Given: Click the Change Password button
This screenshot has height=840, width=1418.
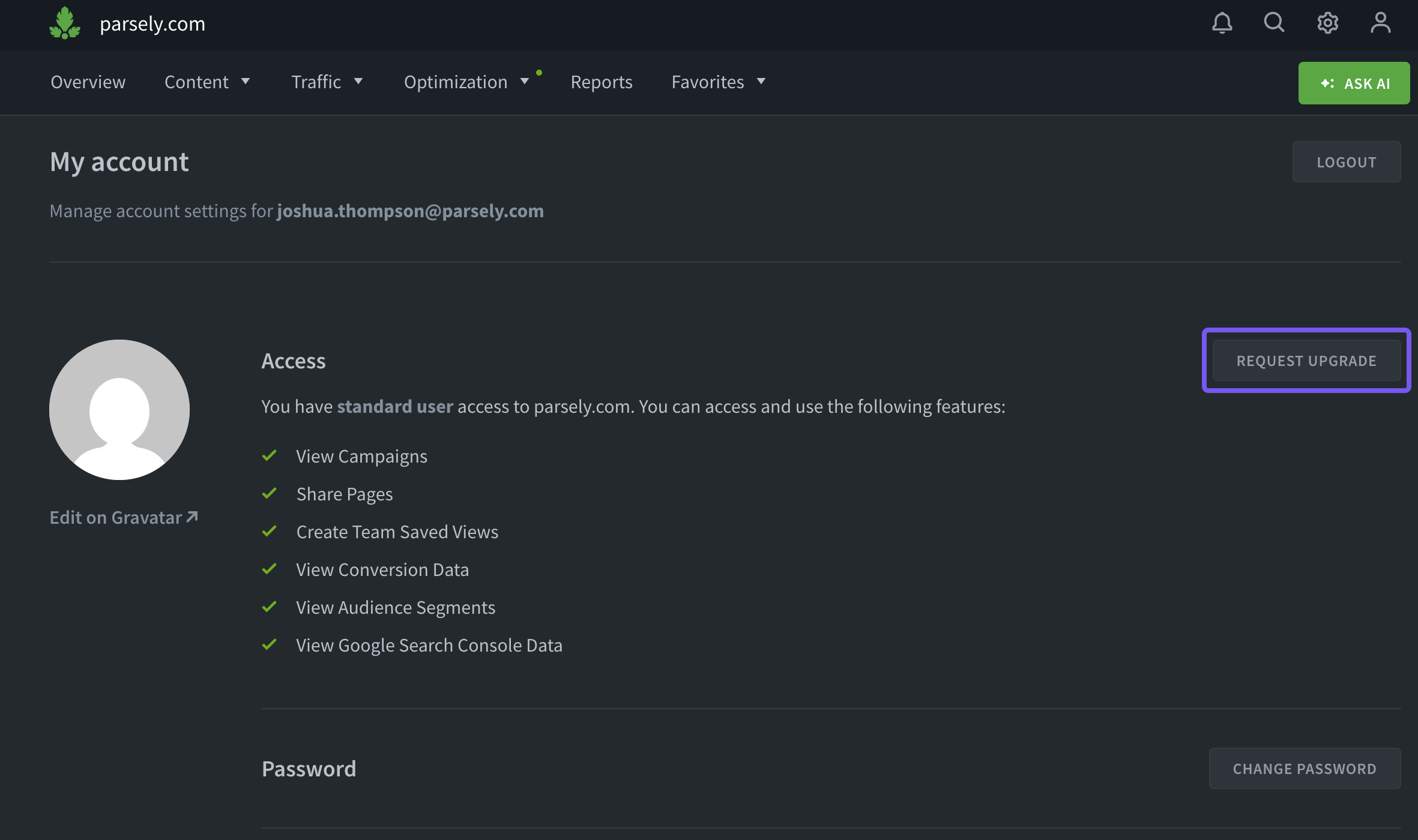Looking at the screenshot, I should pos(1304,769).
